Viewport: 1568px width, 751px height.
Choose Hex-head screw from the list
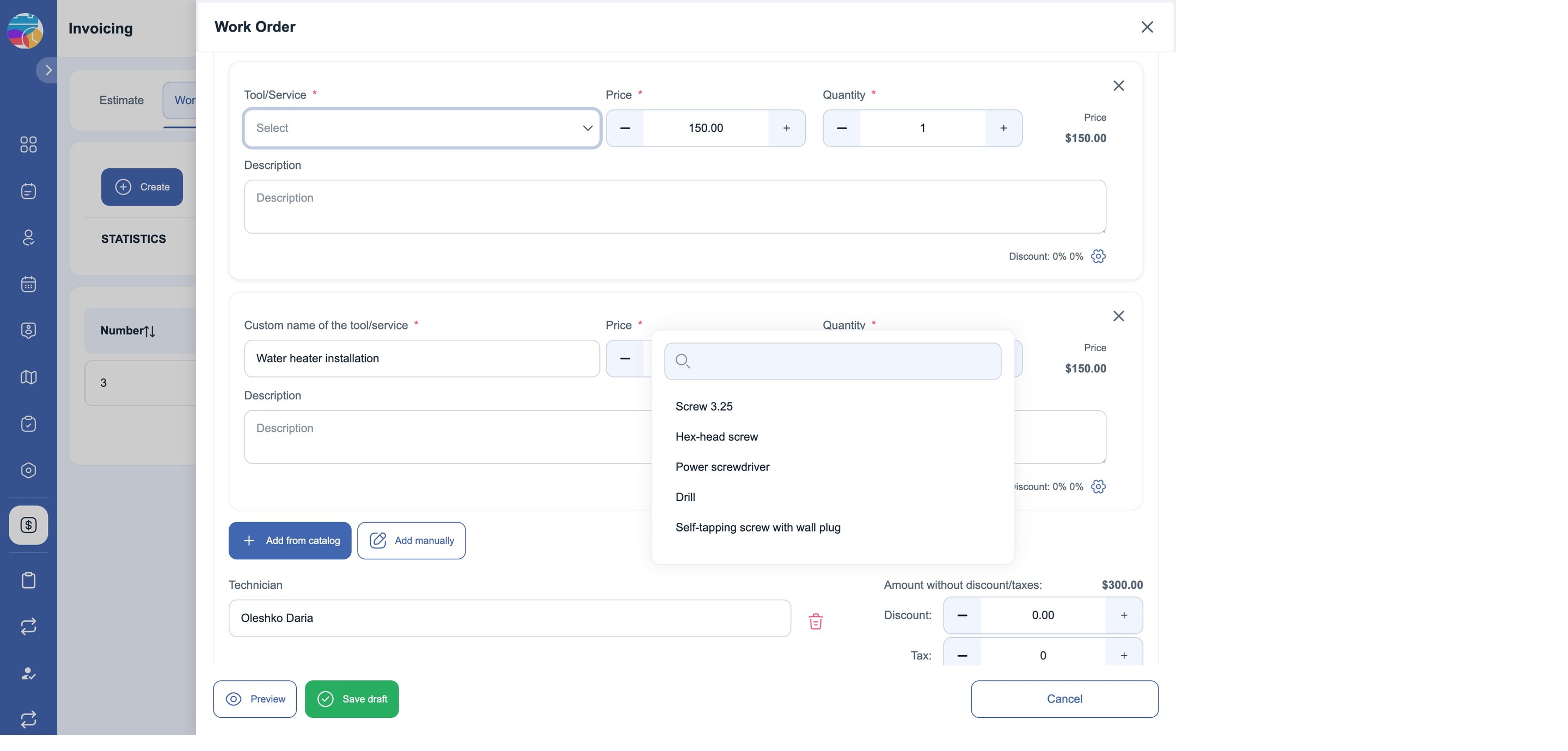[x=716, y=437]
